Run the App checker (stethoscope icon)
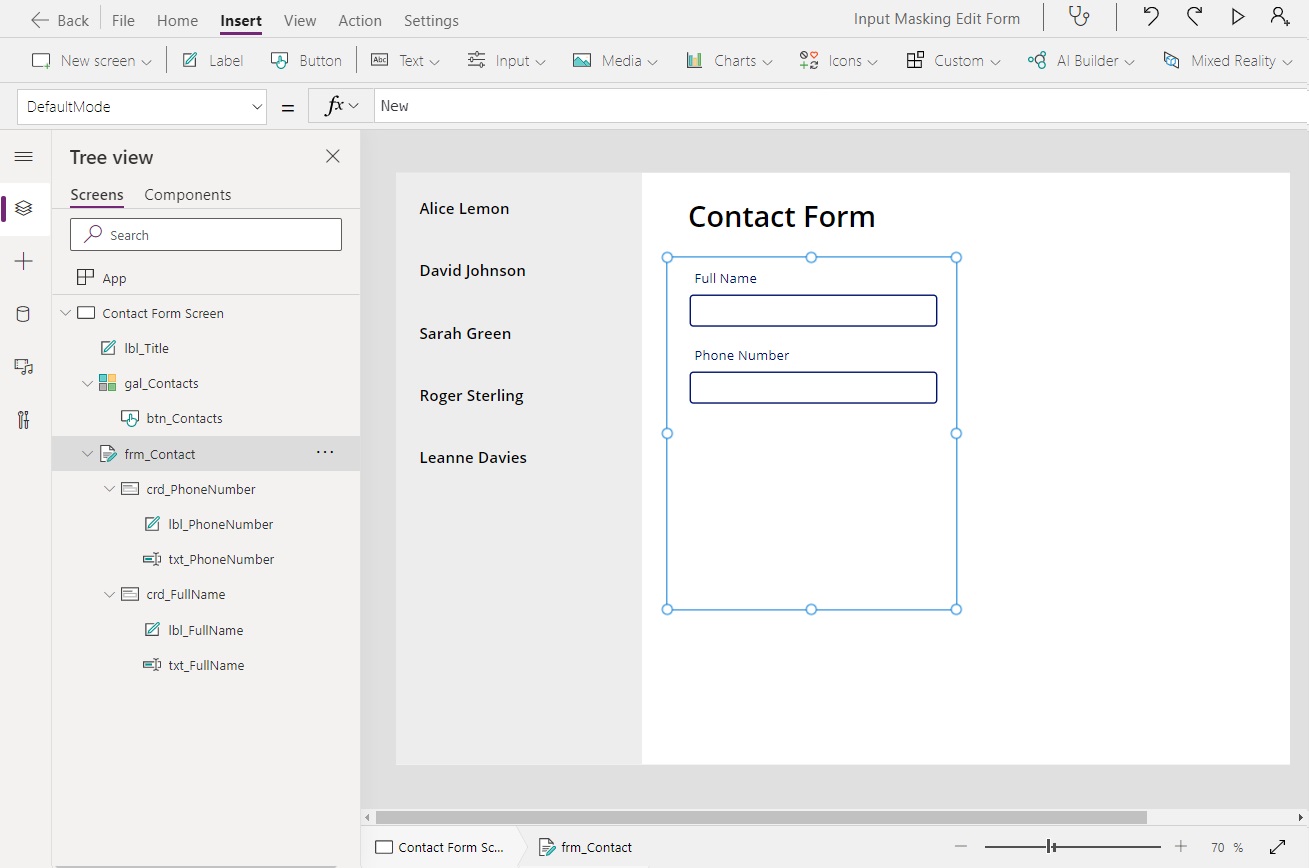1309x868 pixels. (1078, 17)
